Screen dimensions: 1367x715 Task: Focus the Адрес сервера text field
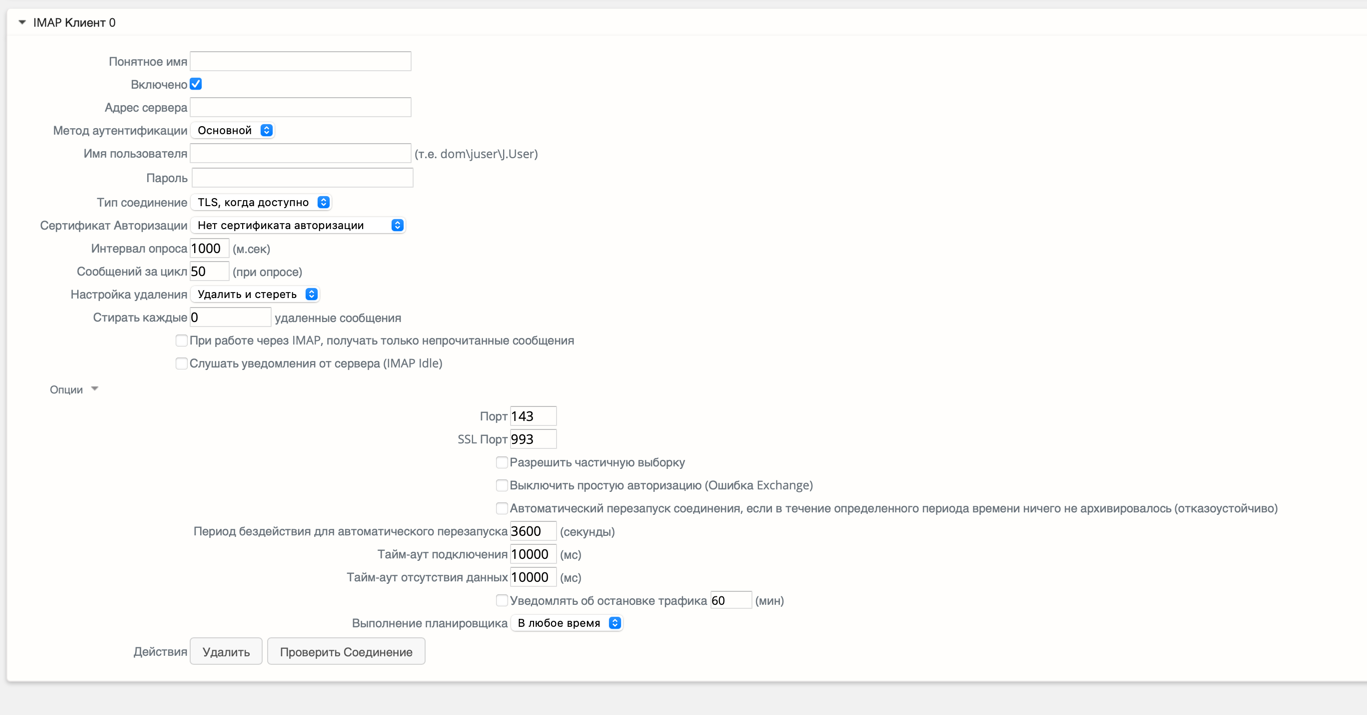point(300,107)
